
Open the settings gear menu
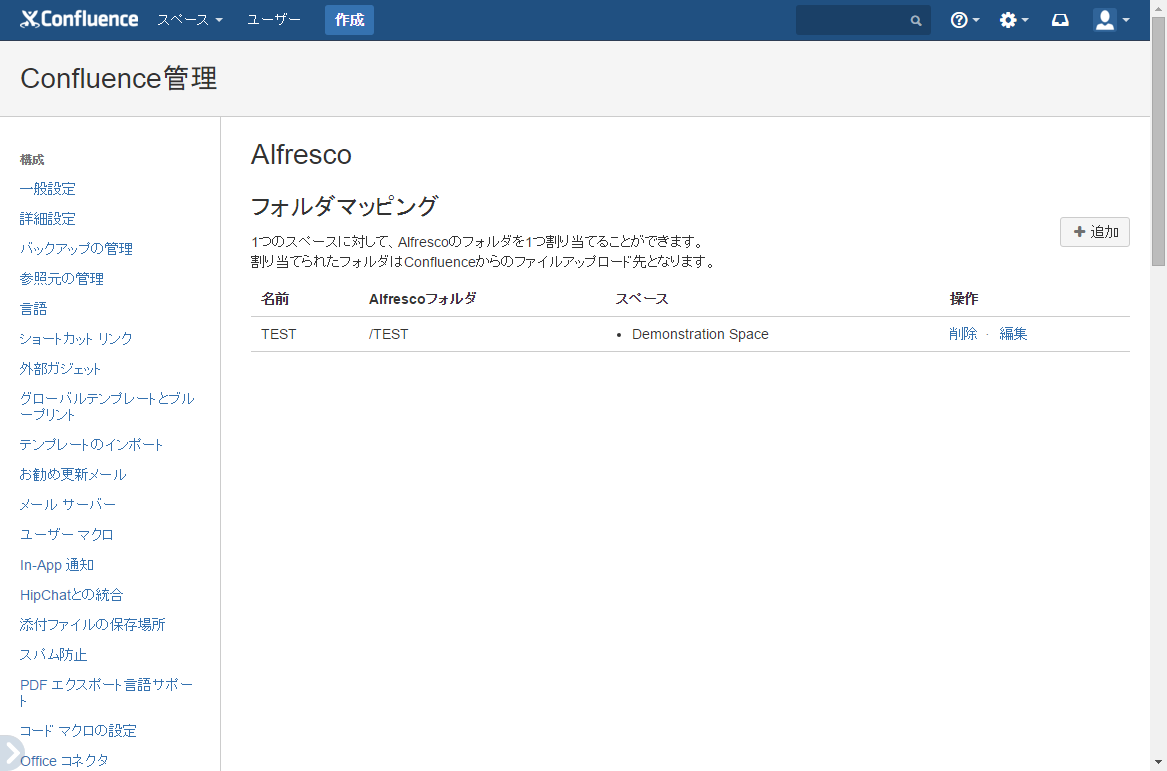pyautogui.click(x=1014, y=20)
